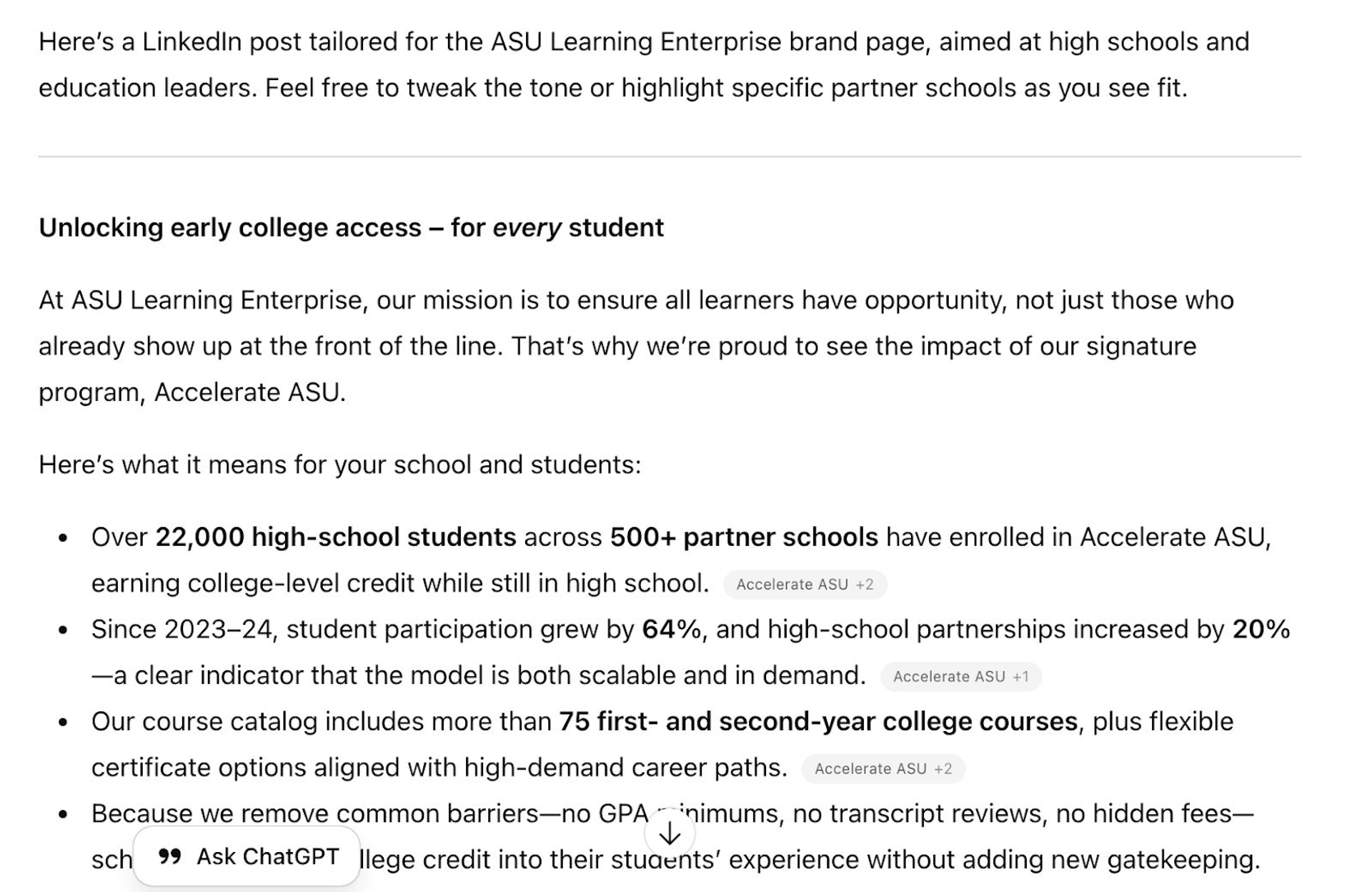Open the citation chip after course catalog bullet
Viewport: 1372px width, 892px height.
870,768
